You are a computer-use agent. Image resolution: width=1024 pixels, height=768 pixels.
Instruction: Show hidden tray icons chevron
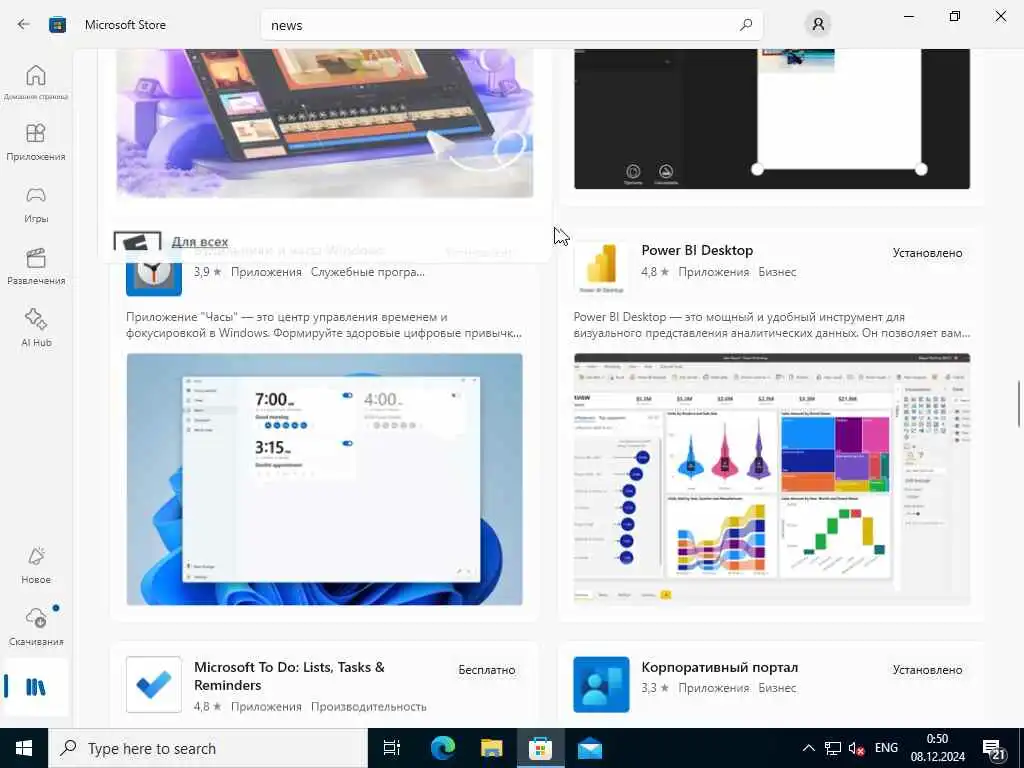(808, 748)
